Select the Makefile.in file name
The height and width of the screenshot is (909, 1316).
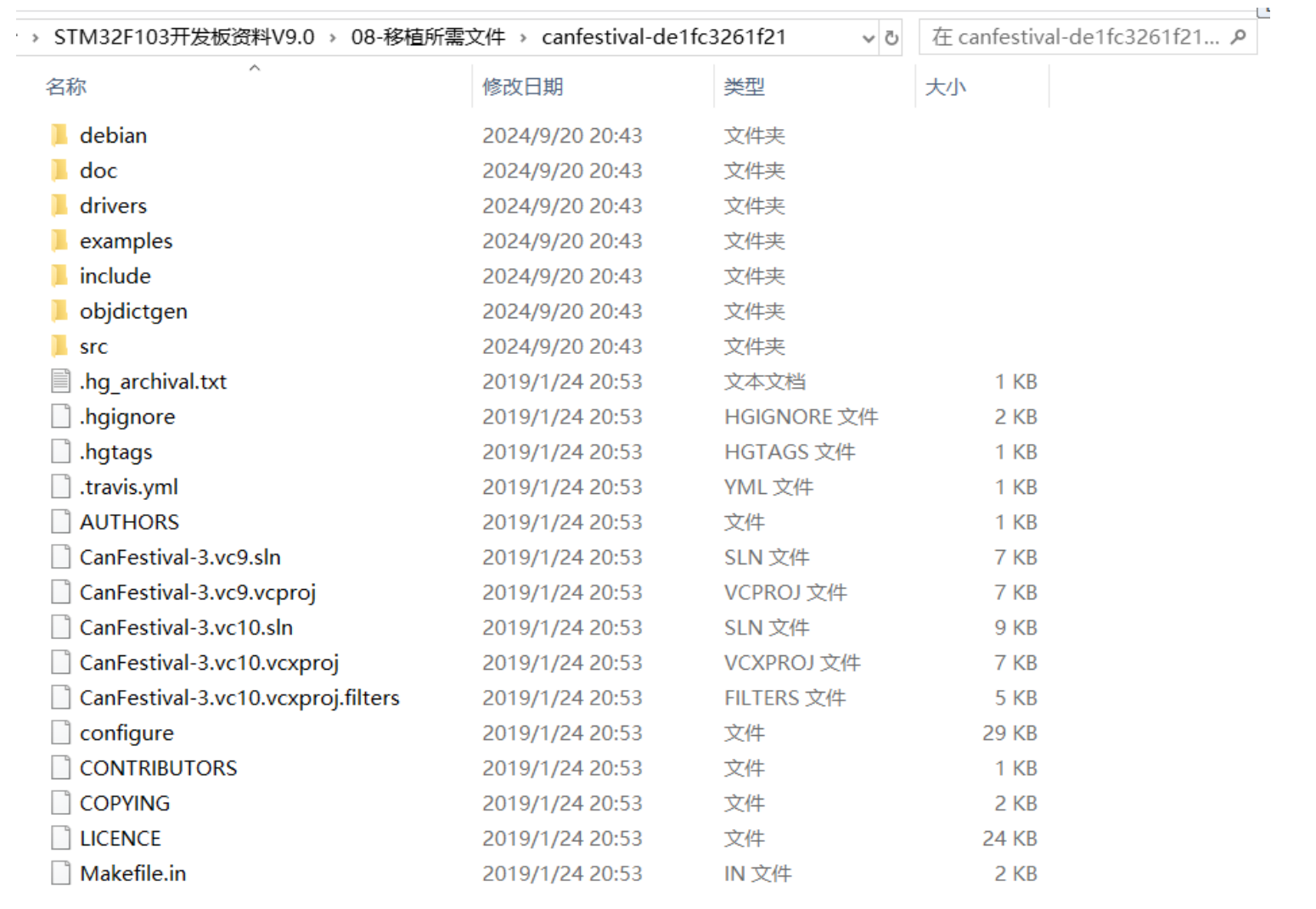coord(133,874)
